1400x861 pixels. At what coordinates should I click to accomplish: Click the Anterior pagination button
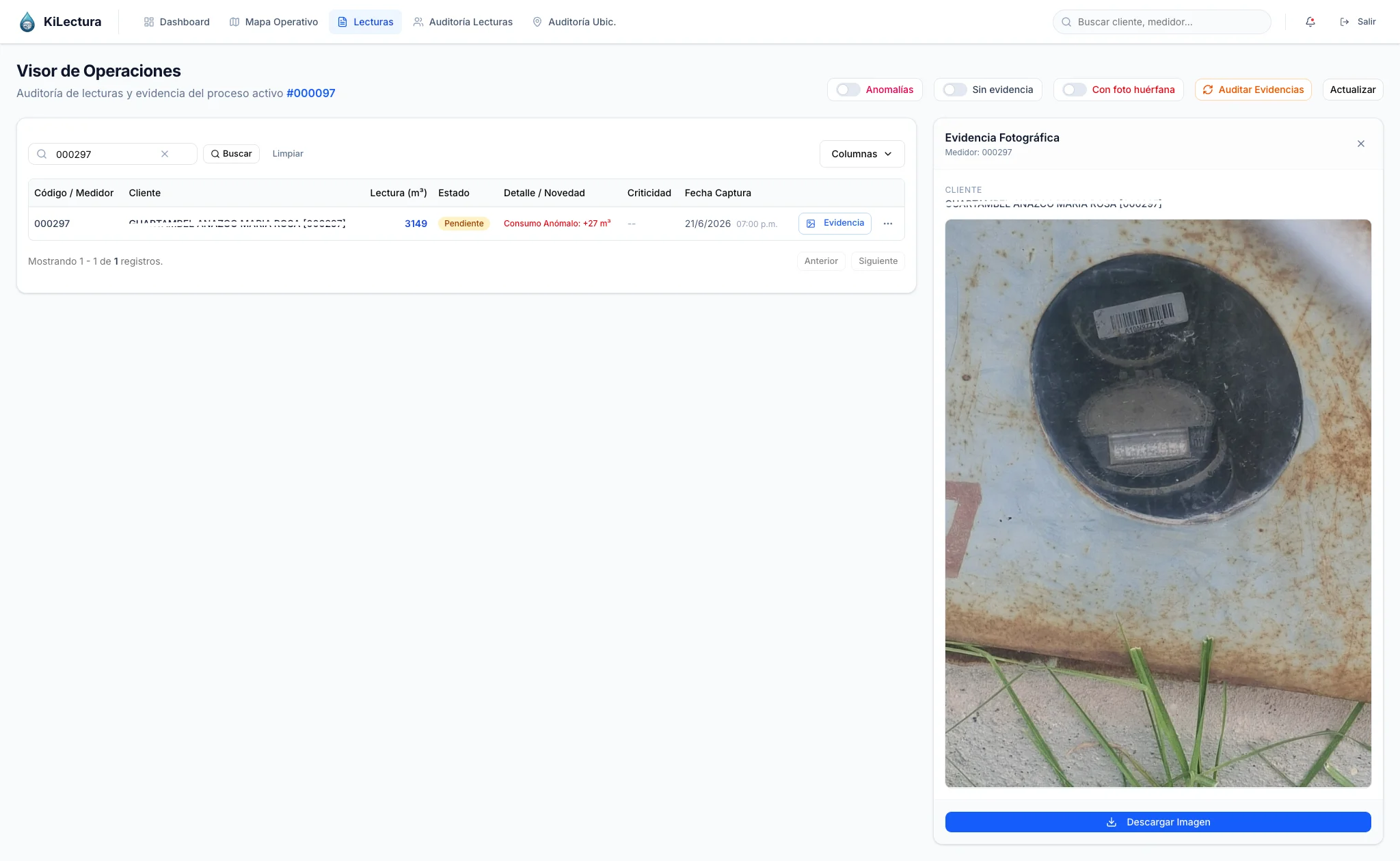(x=821, y=261)
